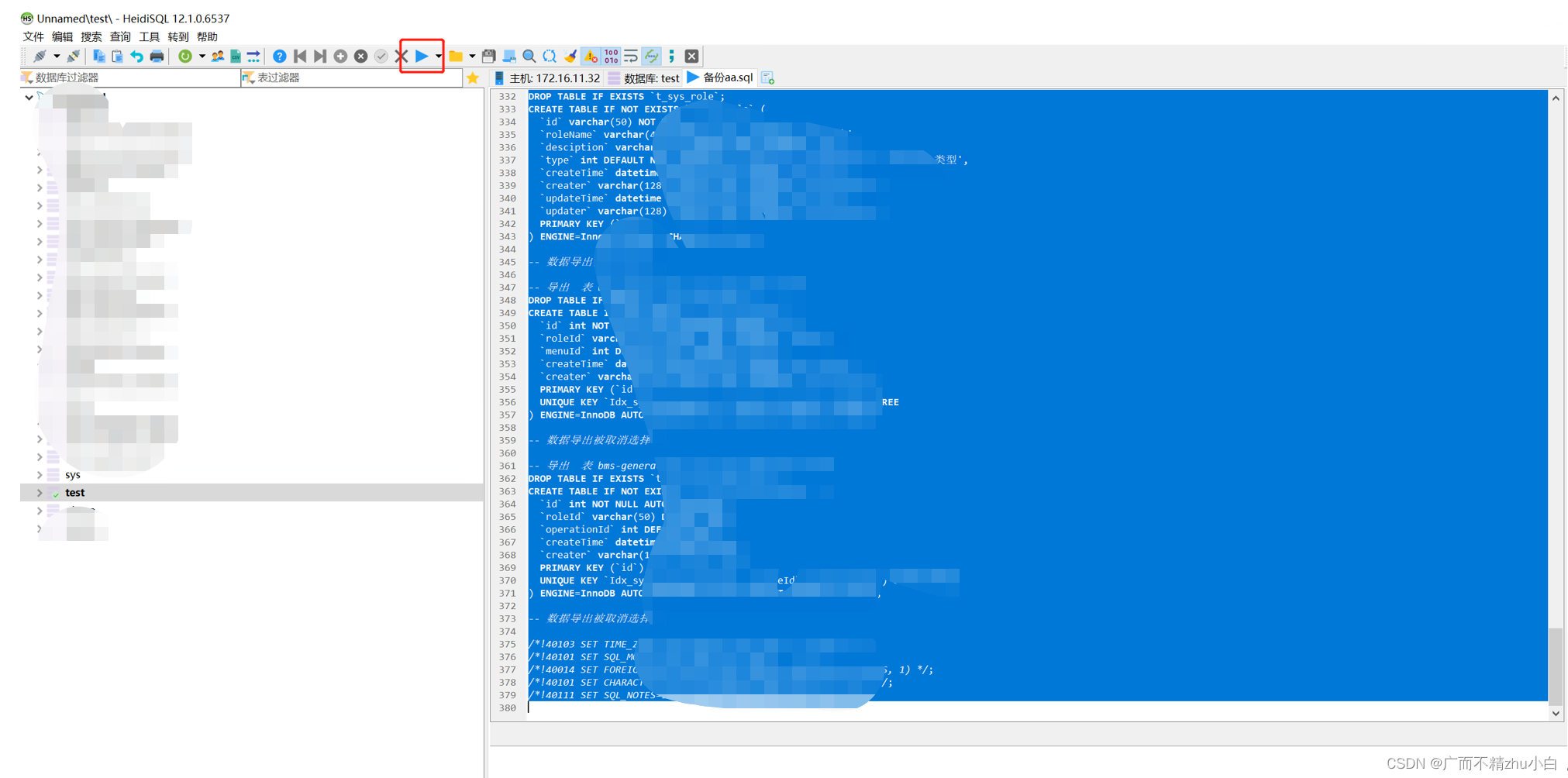Open the refresh dropdown arrow
The width and height of the screenshot is (1568, 778).
[202, 56]
